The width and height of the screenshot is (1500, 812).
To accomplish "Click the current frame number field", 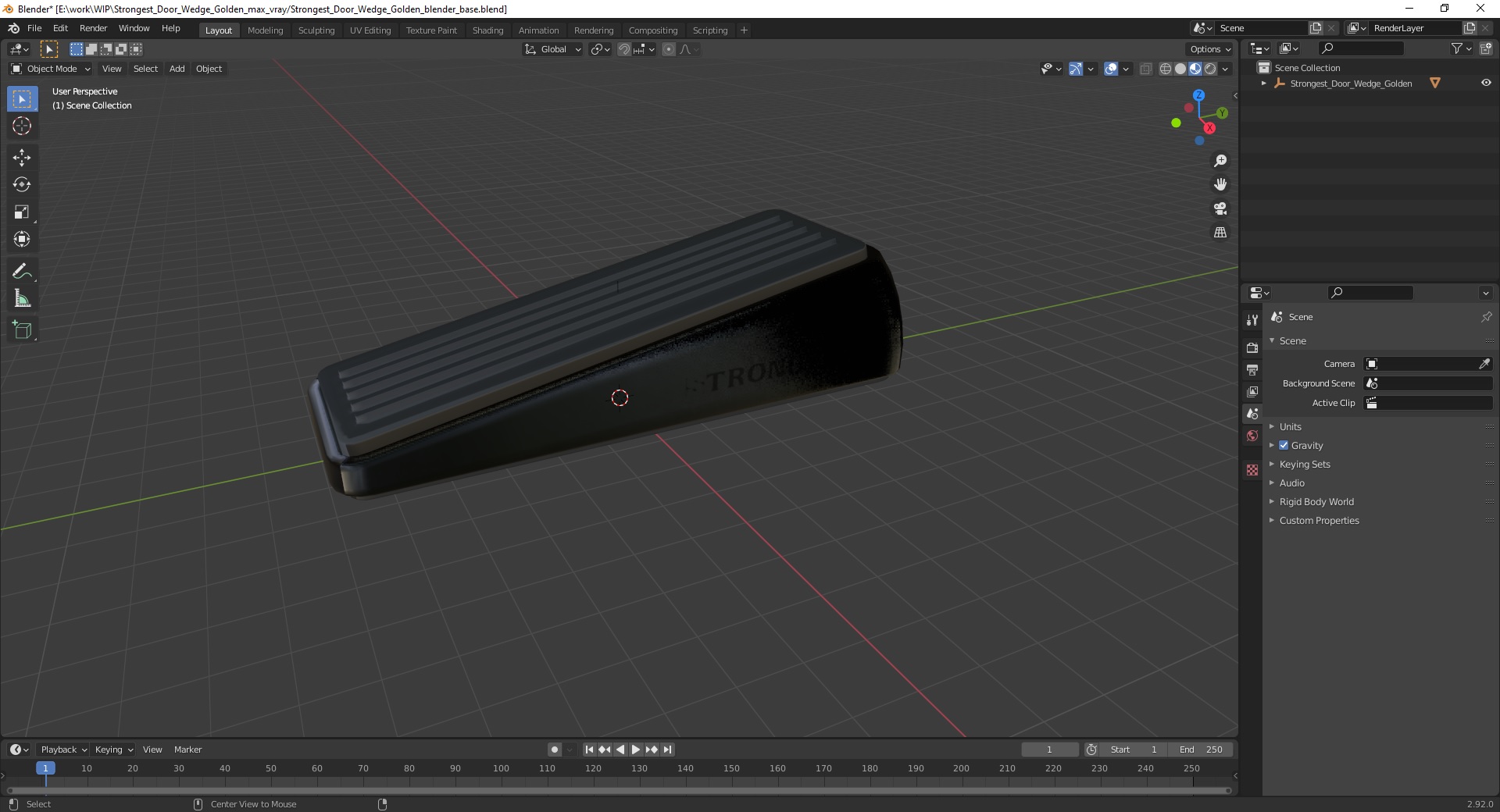I will point(1049,750).
